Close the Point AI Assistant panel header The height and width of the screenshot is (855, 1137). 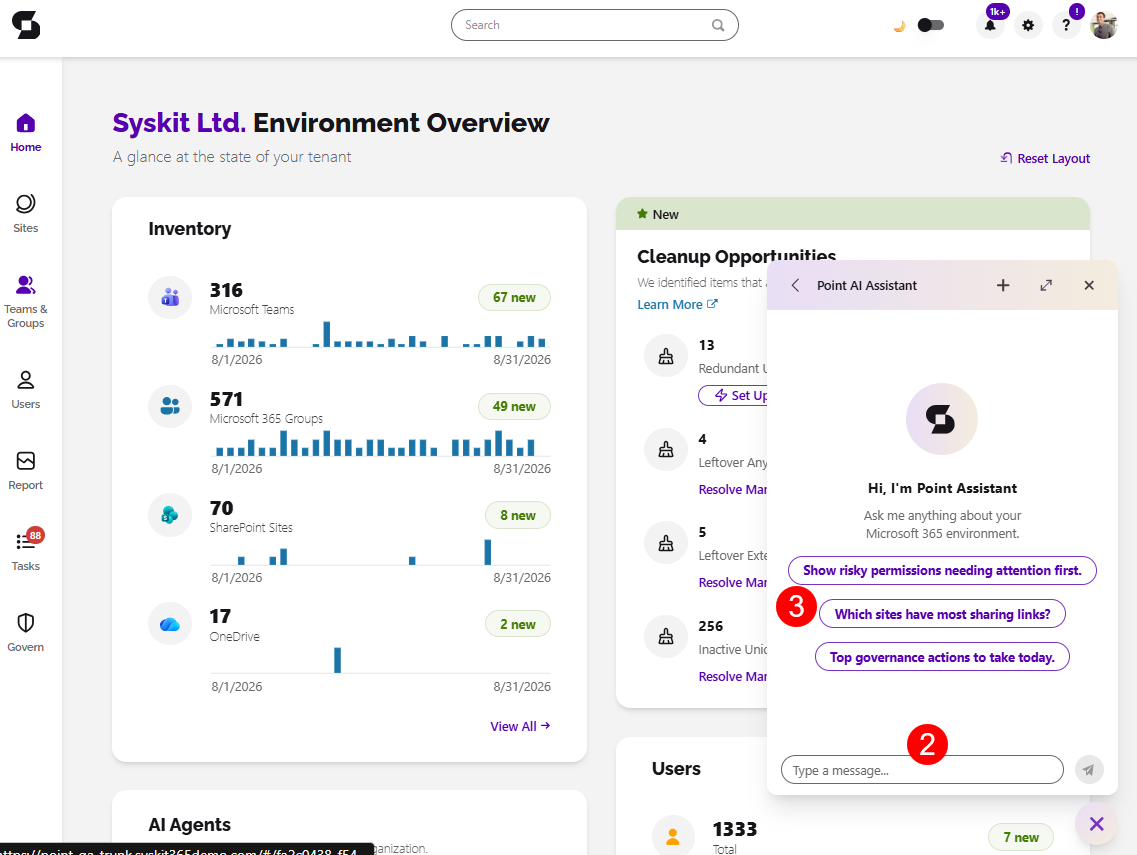pyautogui.click(x=1089, y=285)
